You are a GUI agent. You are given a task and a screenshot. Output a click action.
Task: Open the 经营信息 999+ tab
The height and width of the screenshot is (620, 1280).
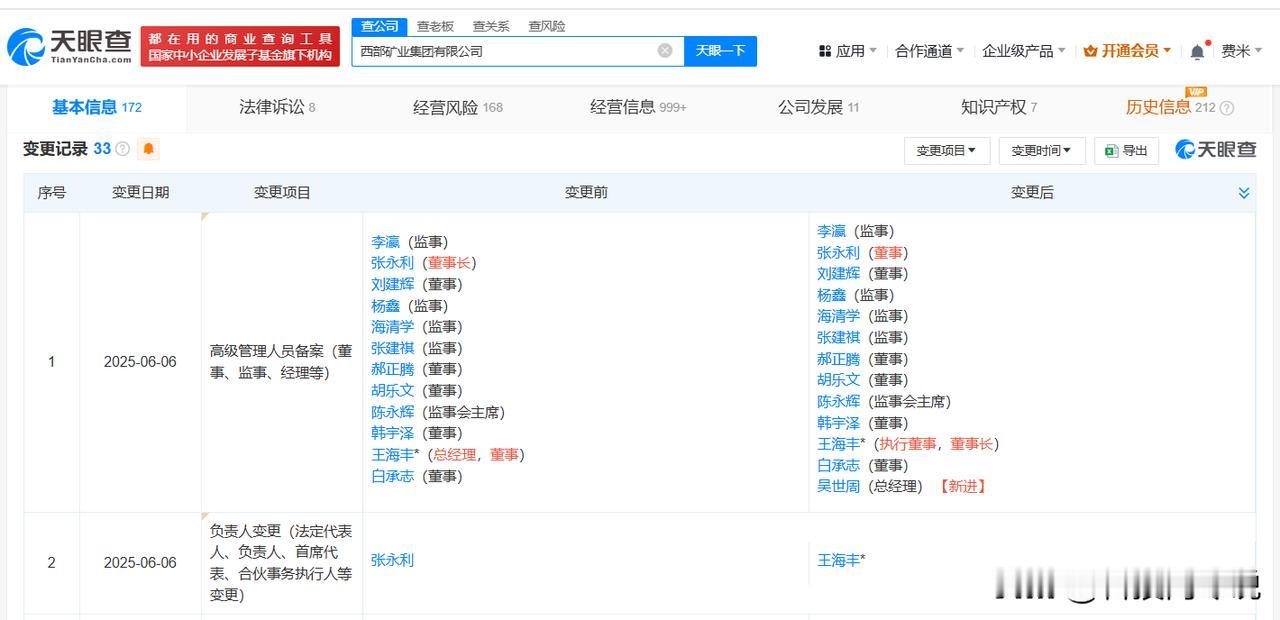coord(638,107)
